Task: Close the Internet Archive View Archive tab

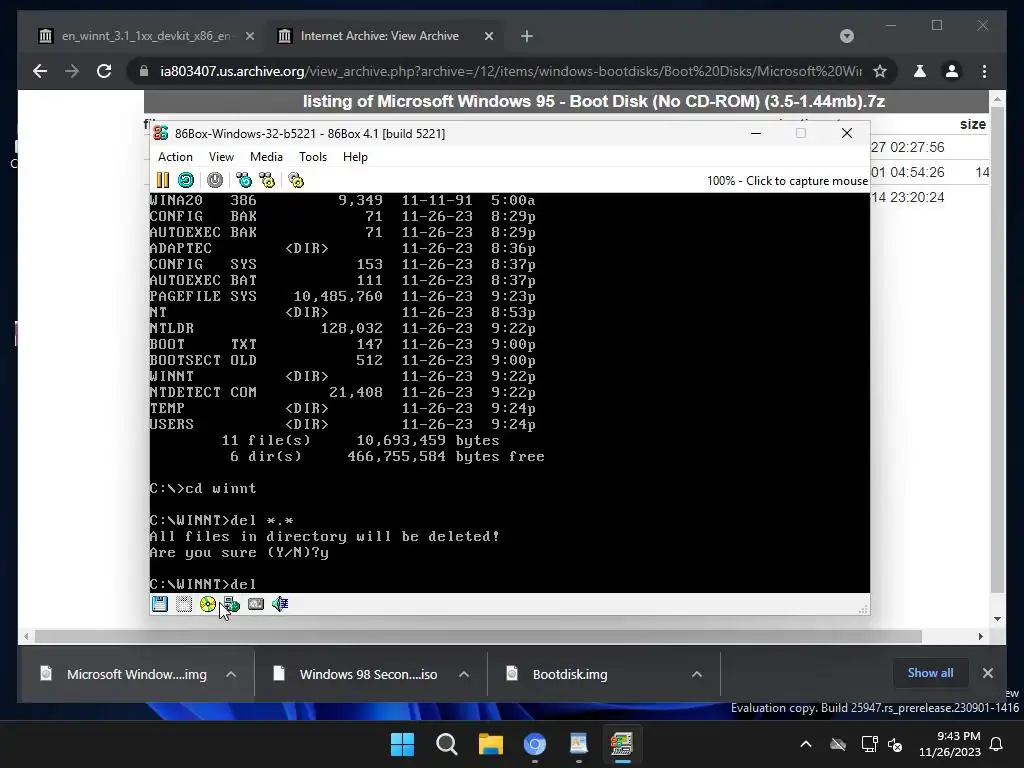Action: pos(488,36)
